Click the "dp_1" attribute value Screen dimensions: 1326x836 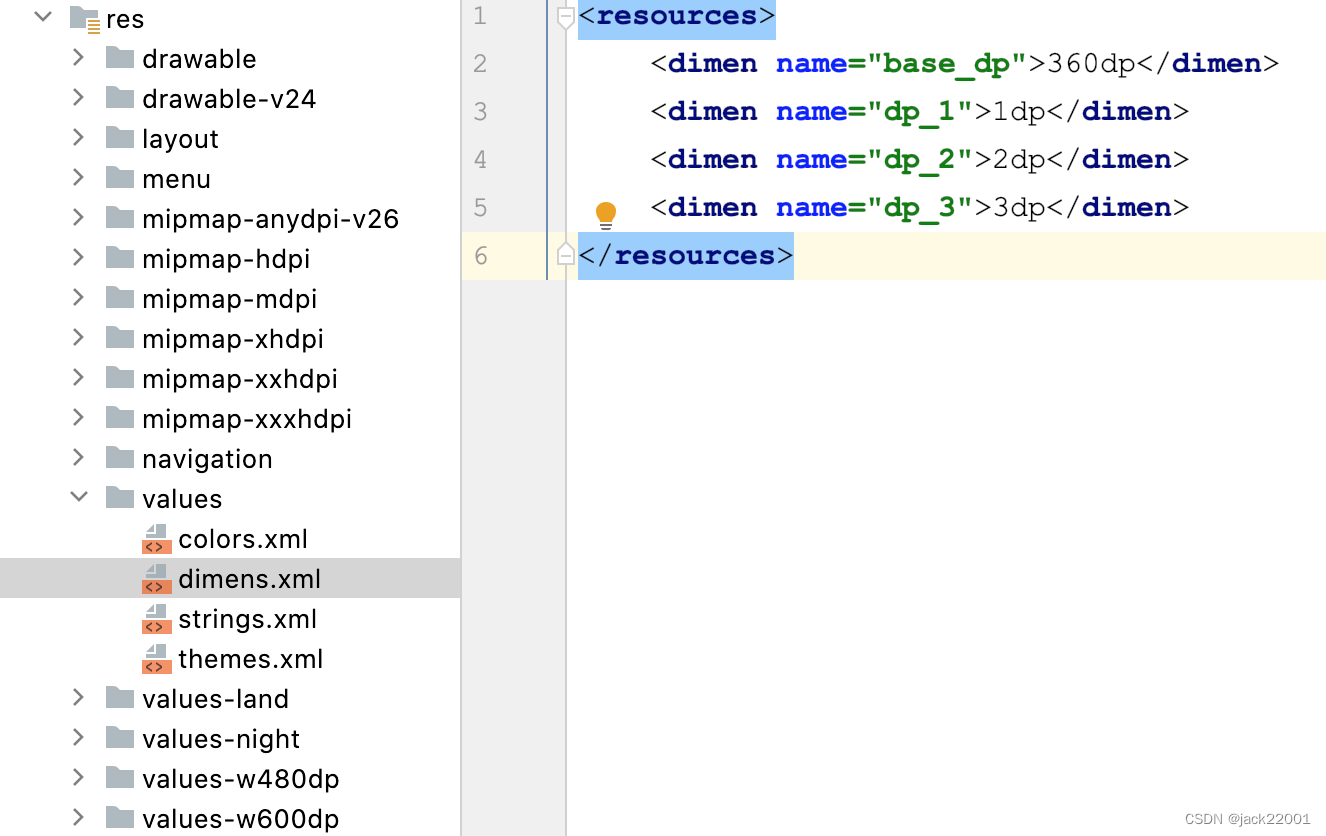921,112
